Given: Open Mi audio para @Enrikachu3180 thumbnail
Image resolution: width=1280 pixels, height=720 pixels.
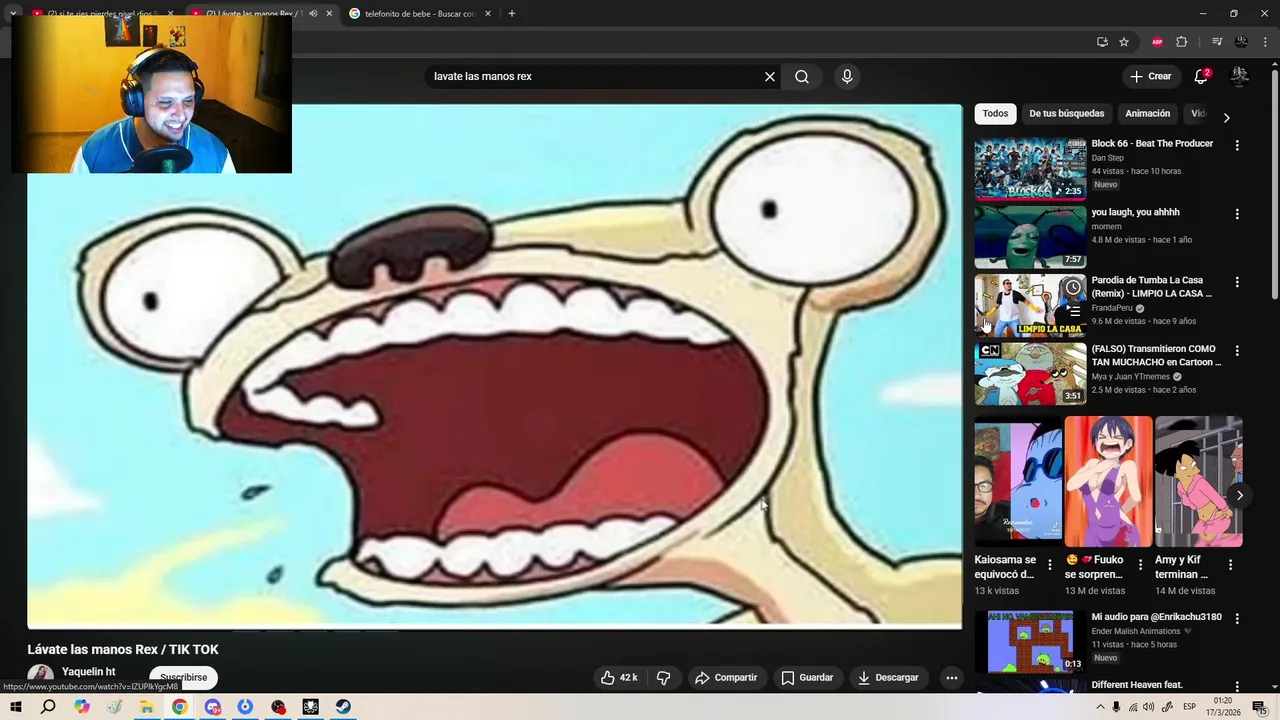Looking at the screenshot, I should point(1030,642).
